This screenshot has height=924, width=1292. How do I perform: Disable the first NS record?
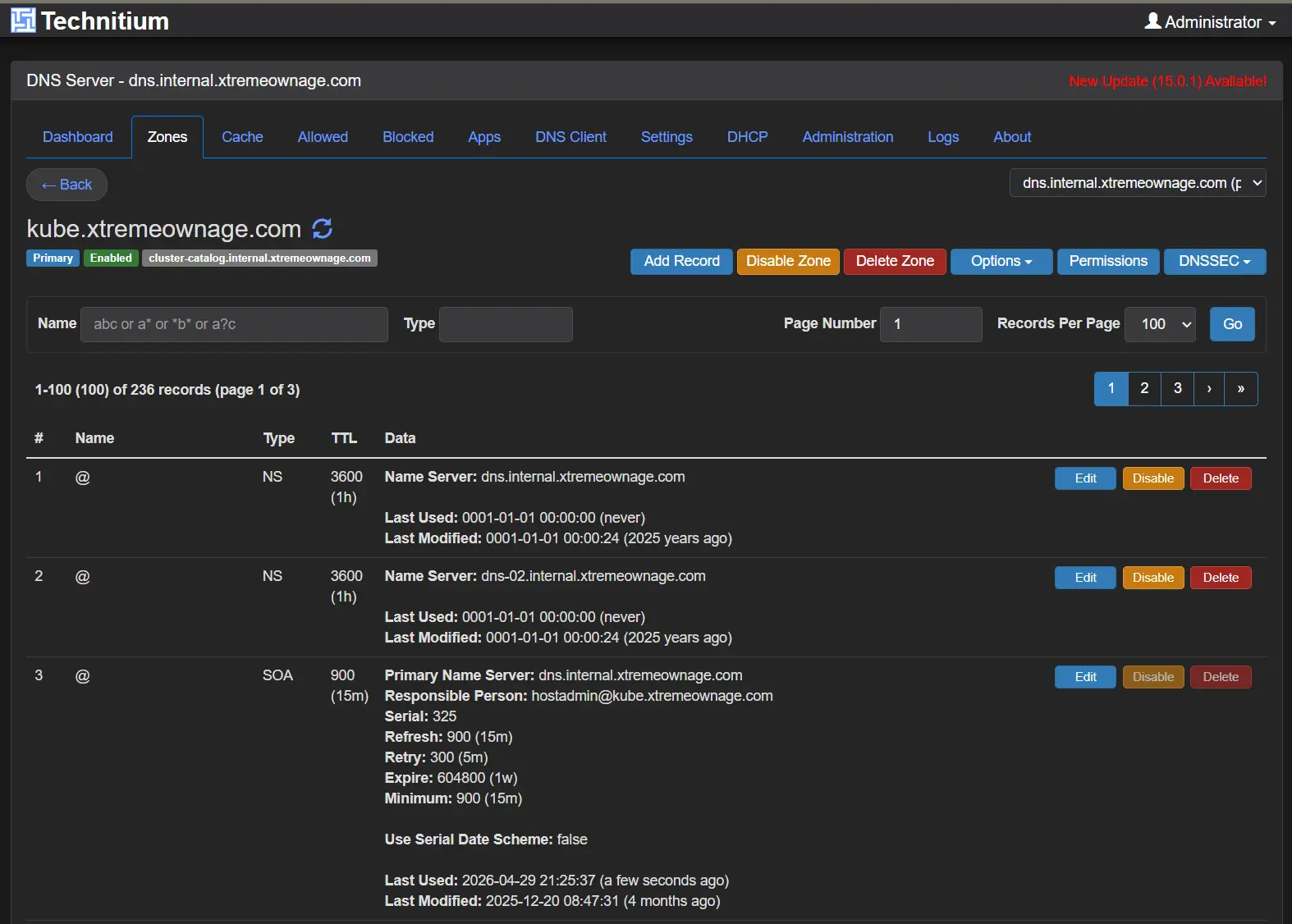click(x=1152, y=478)
